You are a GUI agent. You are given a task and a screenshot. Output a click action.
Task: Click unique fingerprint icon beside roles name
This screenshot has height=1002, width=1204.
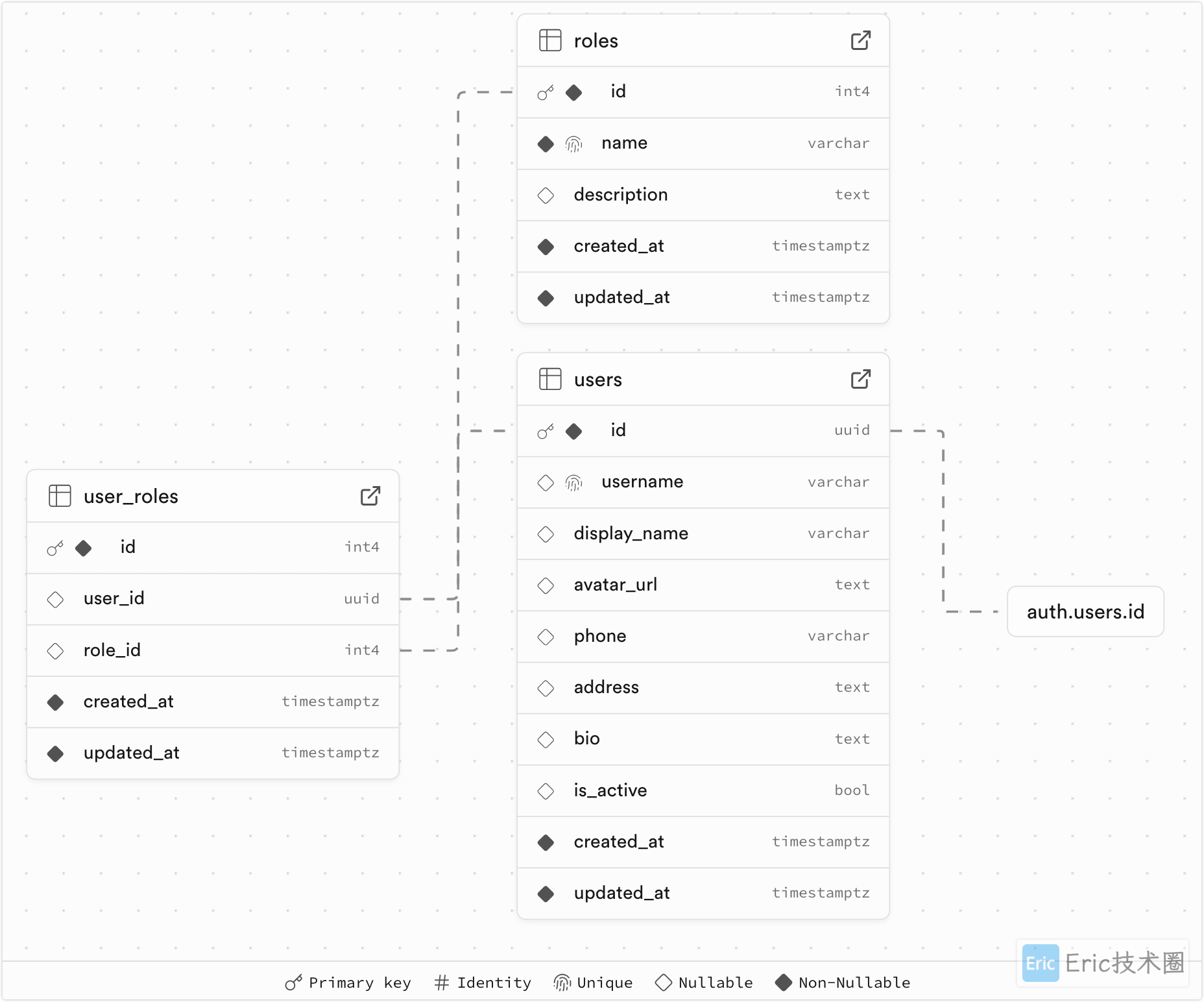[x=573, y=143]
